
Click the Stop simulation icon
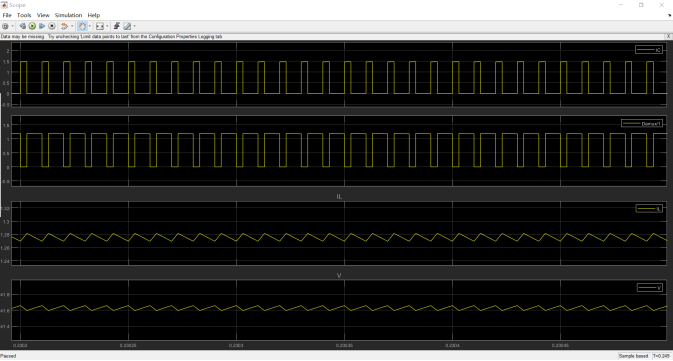point(52,26)
